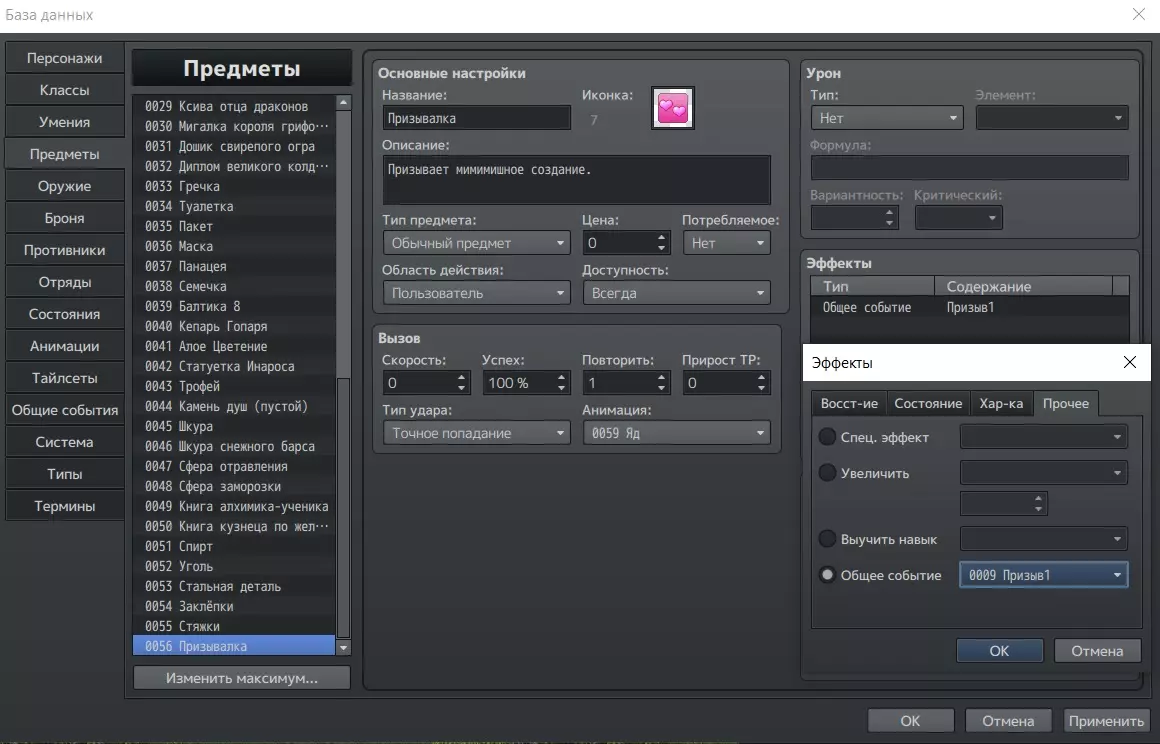The width and height of the screenshot is (1160, 744).
Task: Open the Типы database section
Action: tap(64, 474)
